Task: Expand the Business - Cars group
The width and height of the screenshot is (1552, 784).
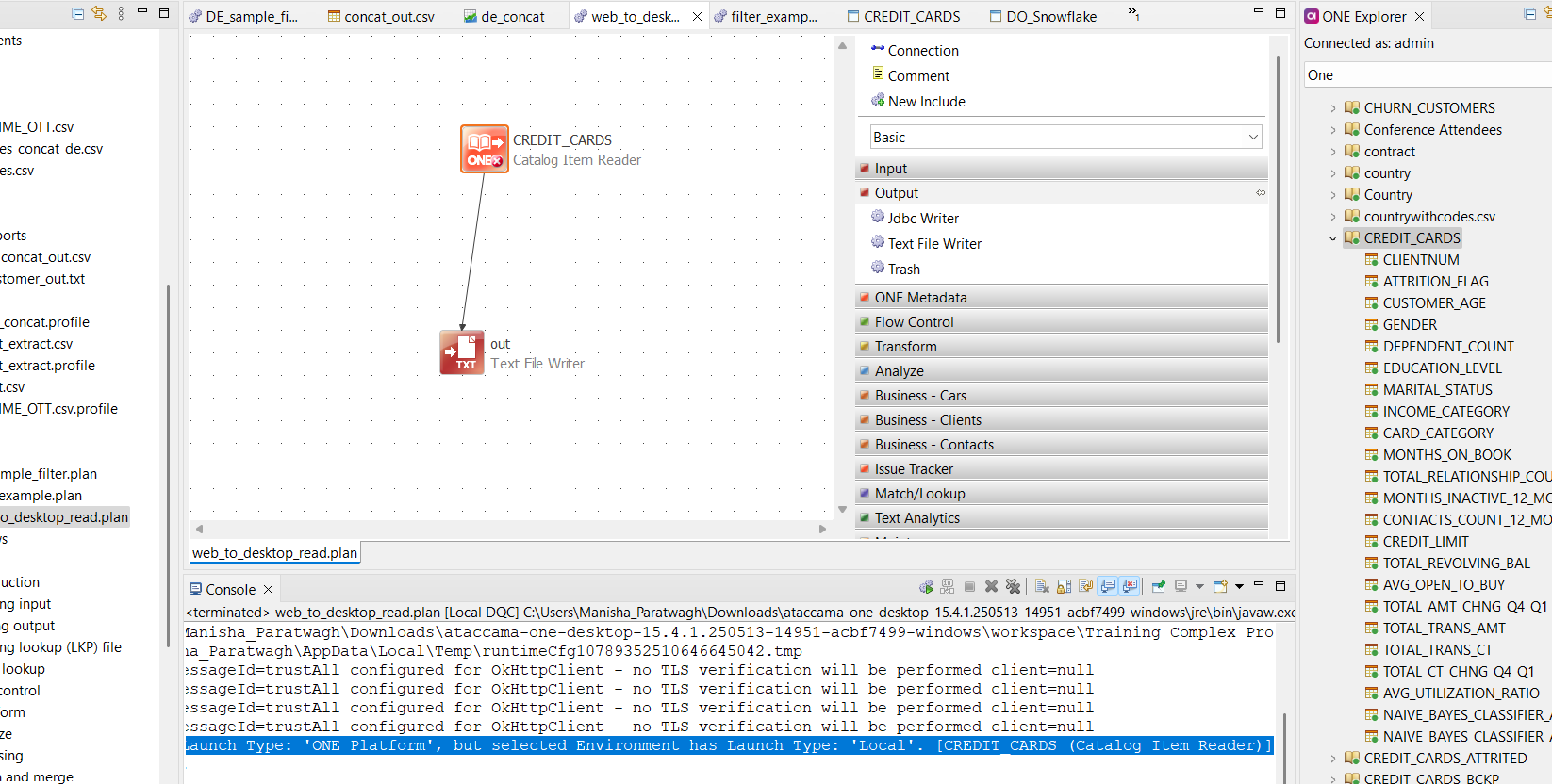Action: (x=1062, y=395)
